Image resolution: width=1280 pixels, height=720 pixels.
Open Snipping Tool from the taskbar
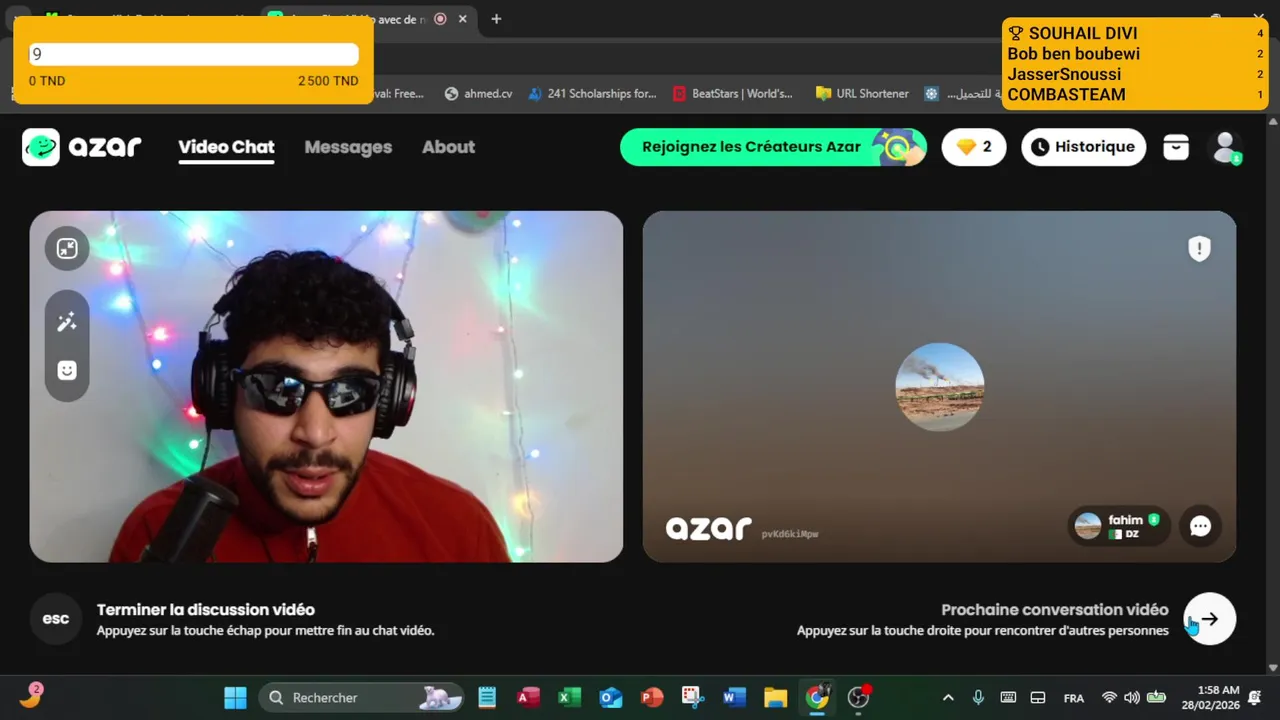click(693, 697)
